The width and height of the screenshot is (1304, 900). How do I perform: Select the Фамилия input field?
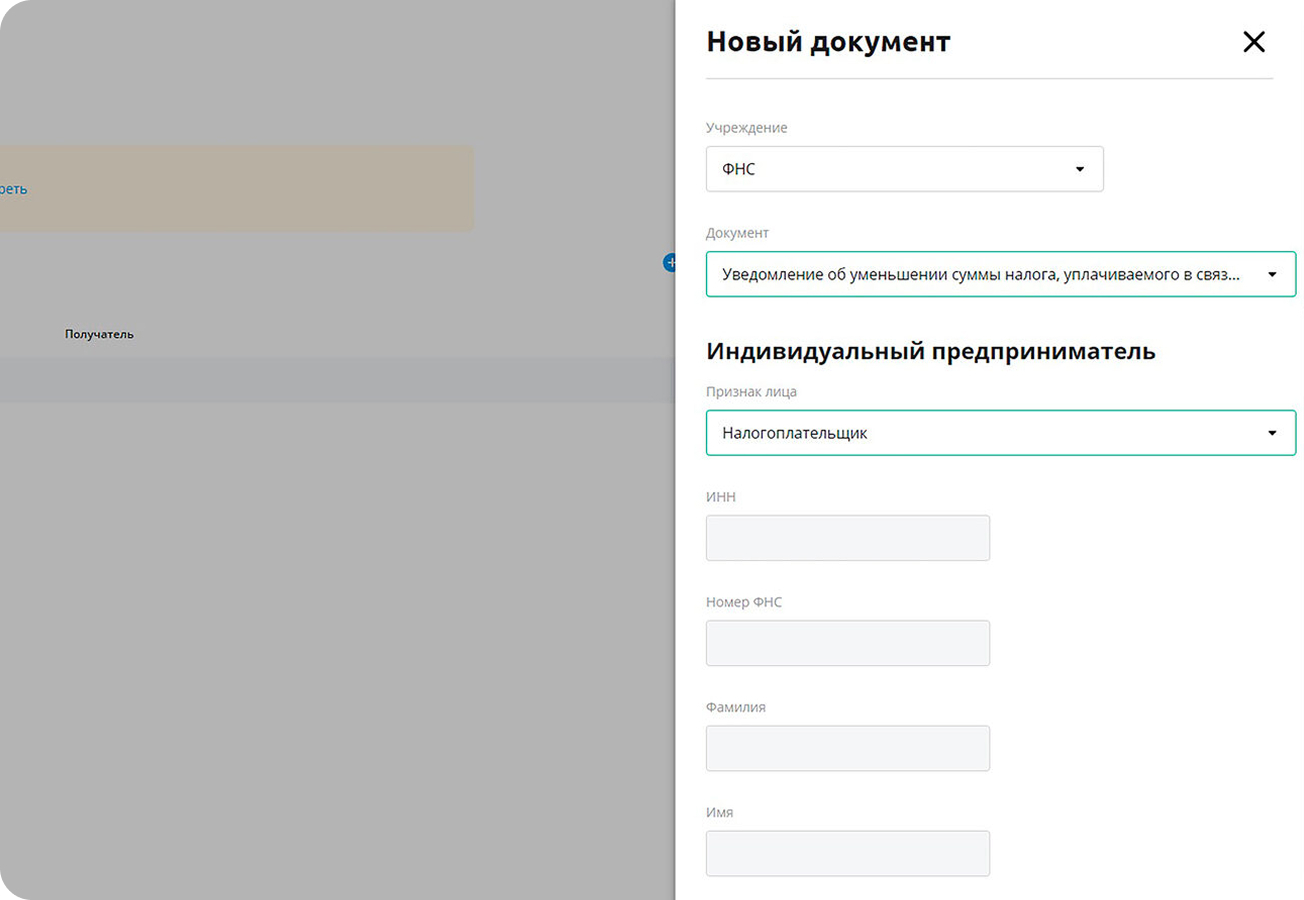tap(848, 748)
